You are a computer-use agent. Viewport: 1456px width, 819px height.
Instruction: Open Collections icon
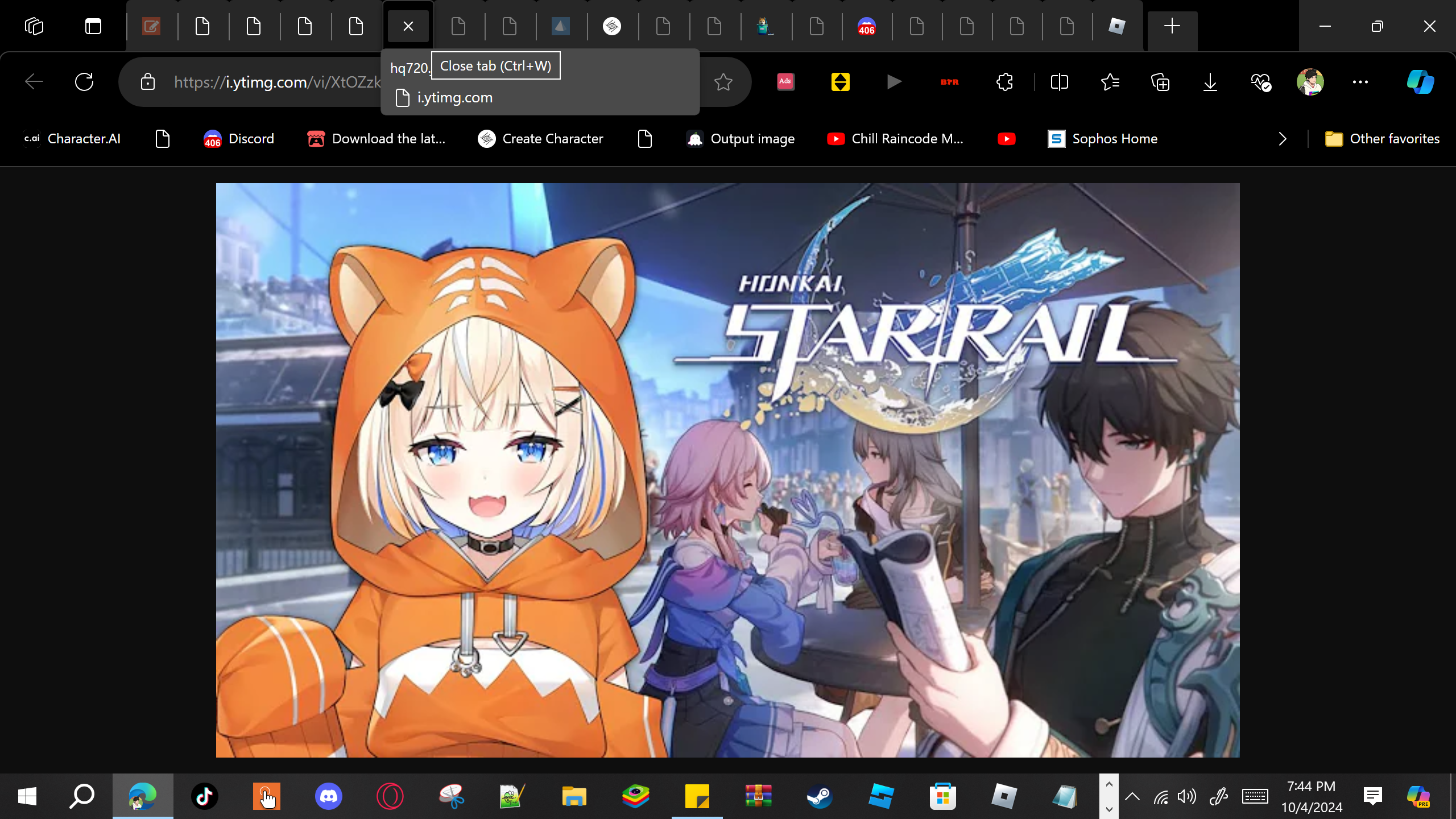click(x=1160, y=82)
